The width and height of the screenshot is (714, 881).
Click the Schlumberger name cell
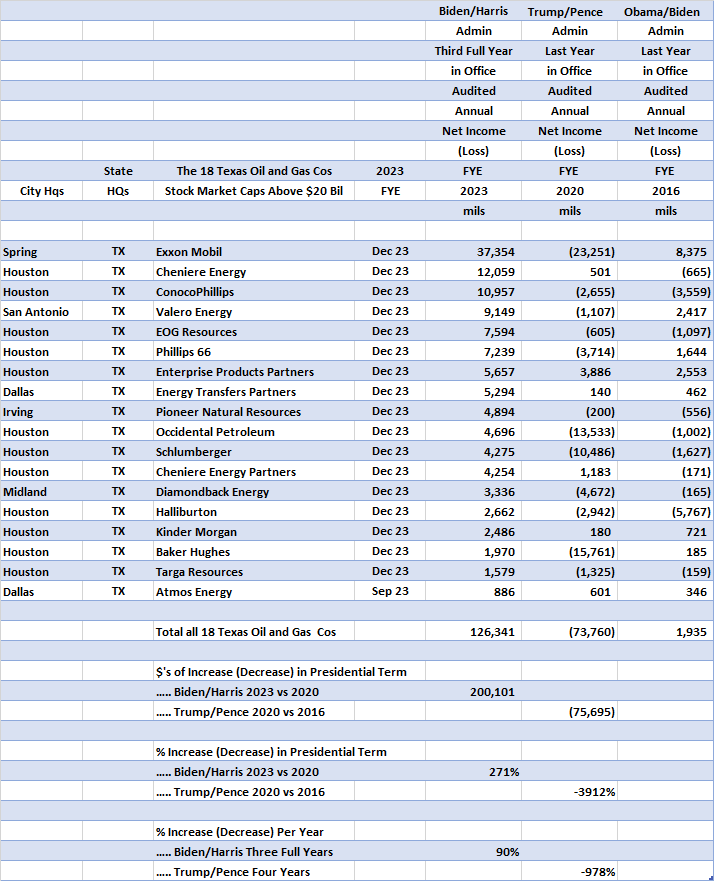coord(254,452)
